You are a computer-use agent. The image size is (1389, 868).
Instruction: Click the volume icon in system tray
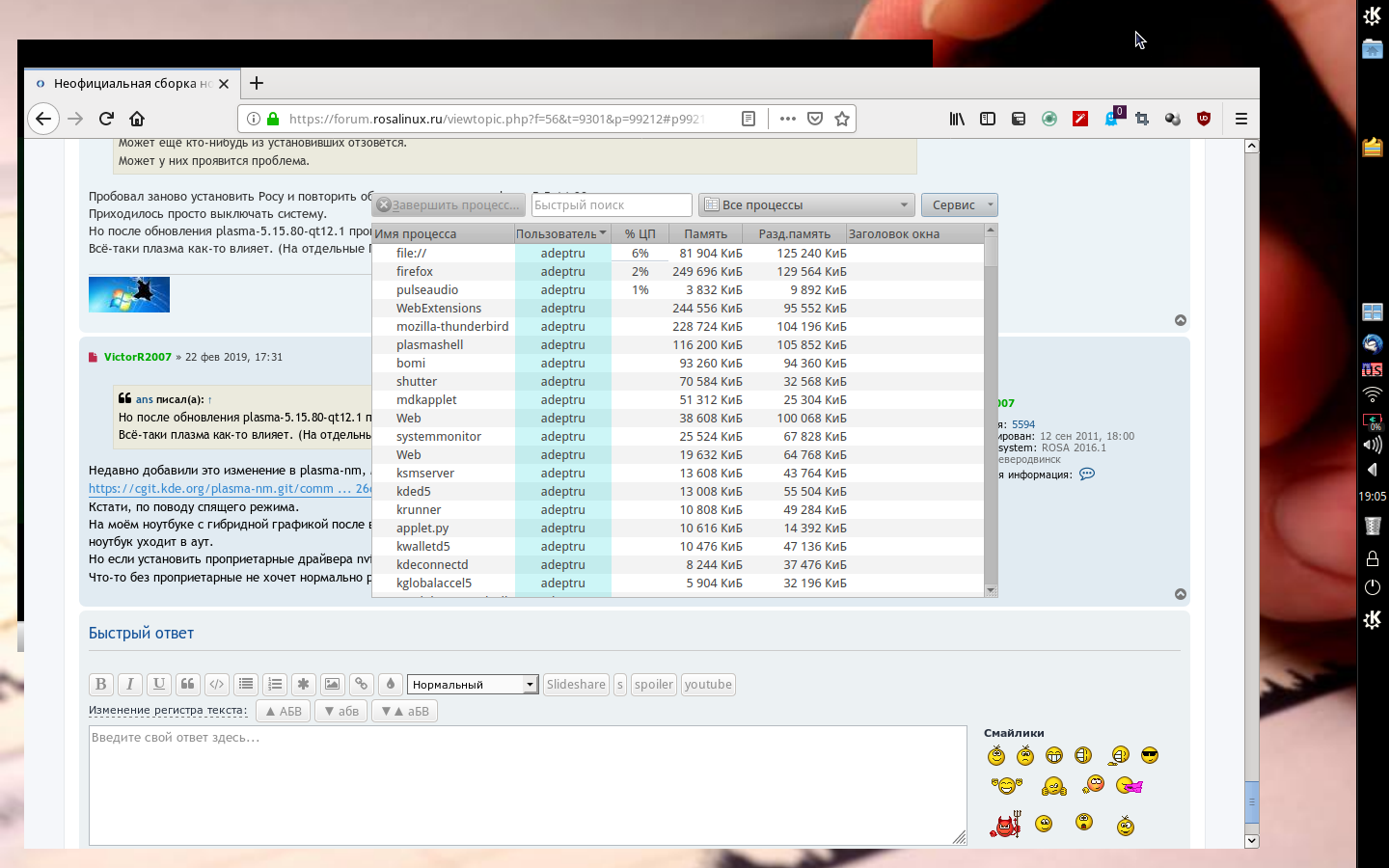[x=1372, y=445]
